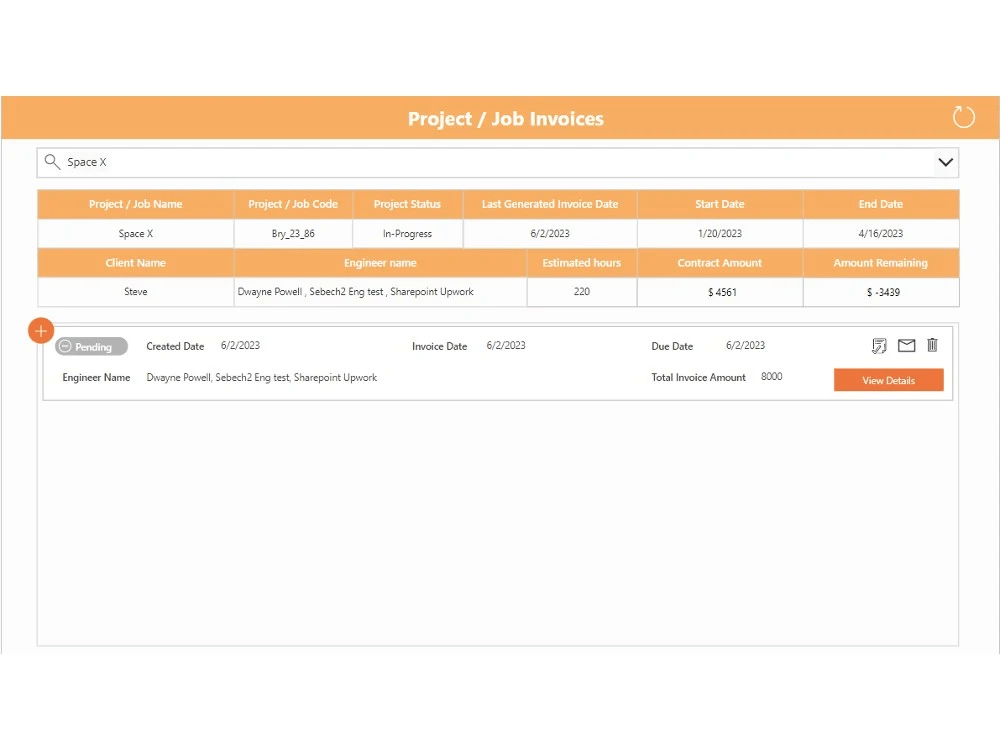The image size is (1000, 750).
Task: Click the 8000 total invoice amount
Action: [771, 376]
